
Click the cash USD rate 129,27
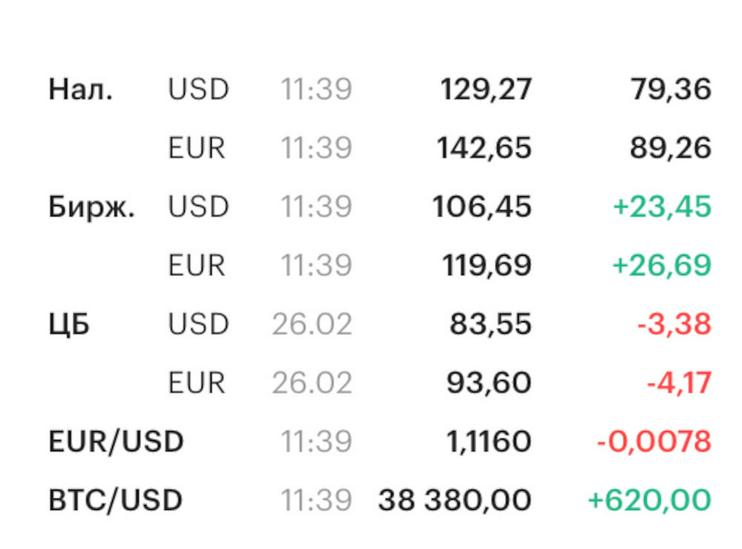tap(486, 90)
